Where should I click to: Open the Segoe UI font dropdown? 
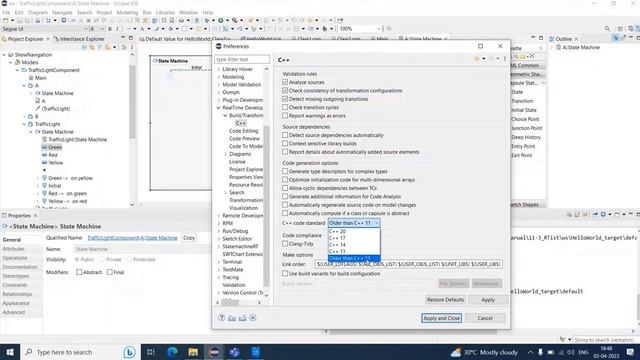pyautogui.click(x=86, y=29)
